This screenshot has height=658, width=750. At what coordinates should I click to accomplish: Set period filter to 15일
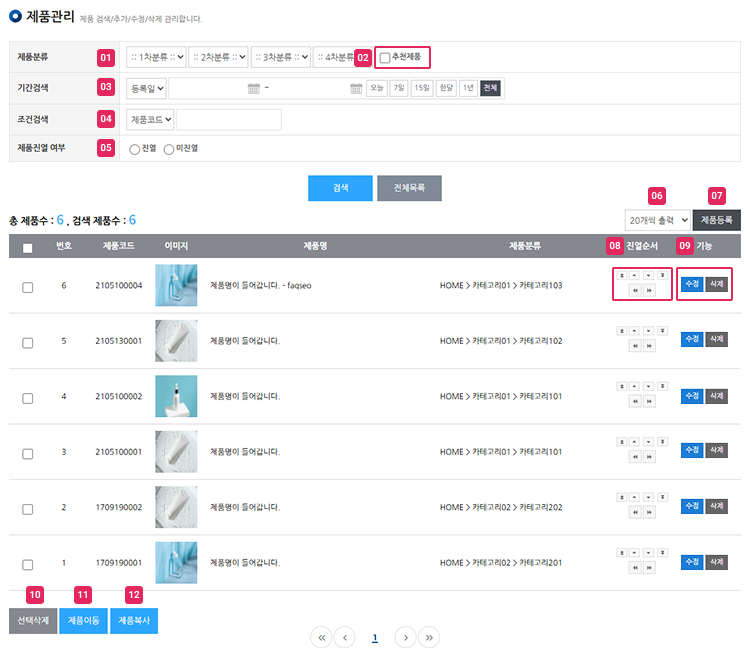[421, 88]
